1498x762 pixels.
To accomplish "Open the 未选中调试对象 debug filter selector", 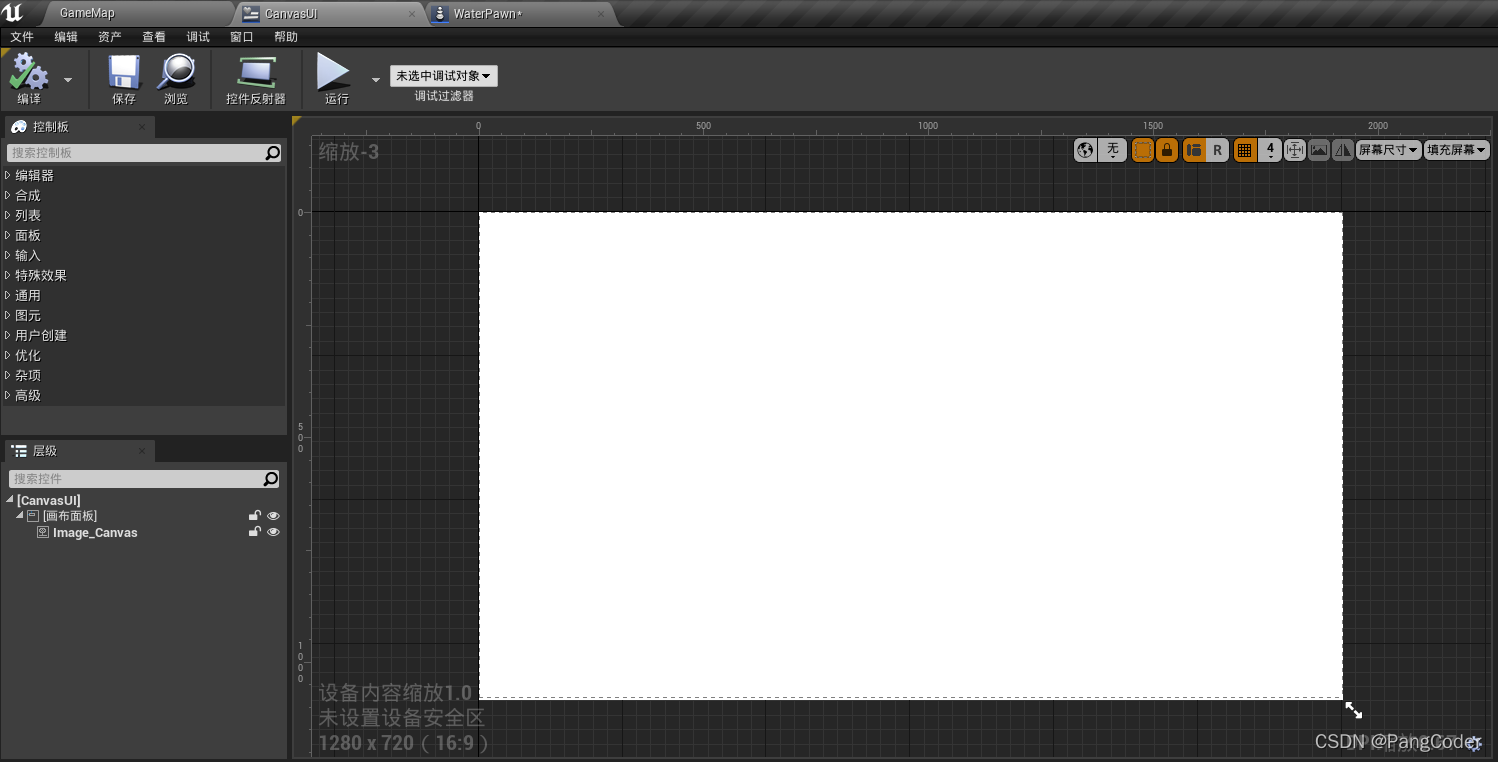I will pyautogui.click(x=443, y=75).
